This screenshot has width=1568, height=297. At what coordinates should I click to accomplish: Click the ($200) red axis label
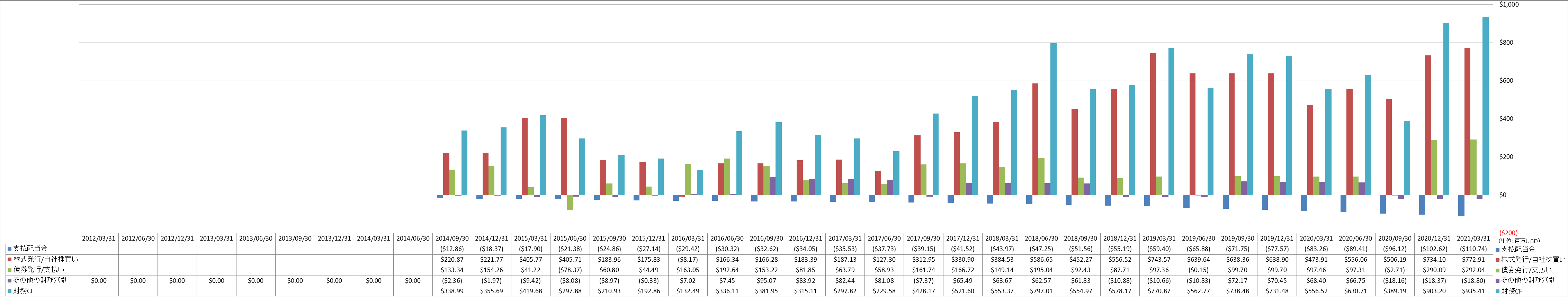1508,233
